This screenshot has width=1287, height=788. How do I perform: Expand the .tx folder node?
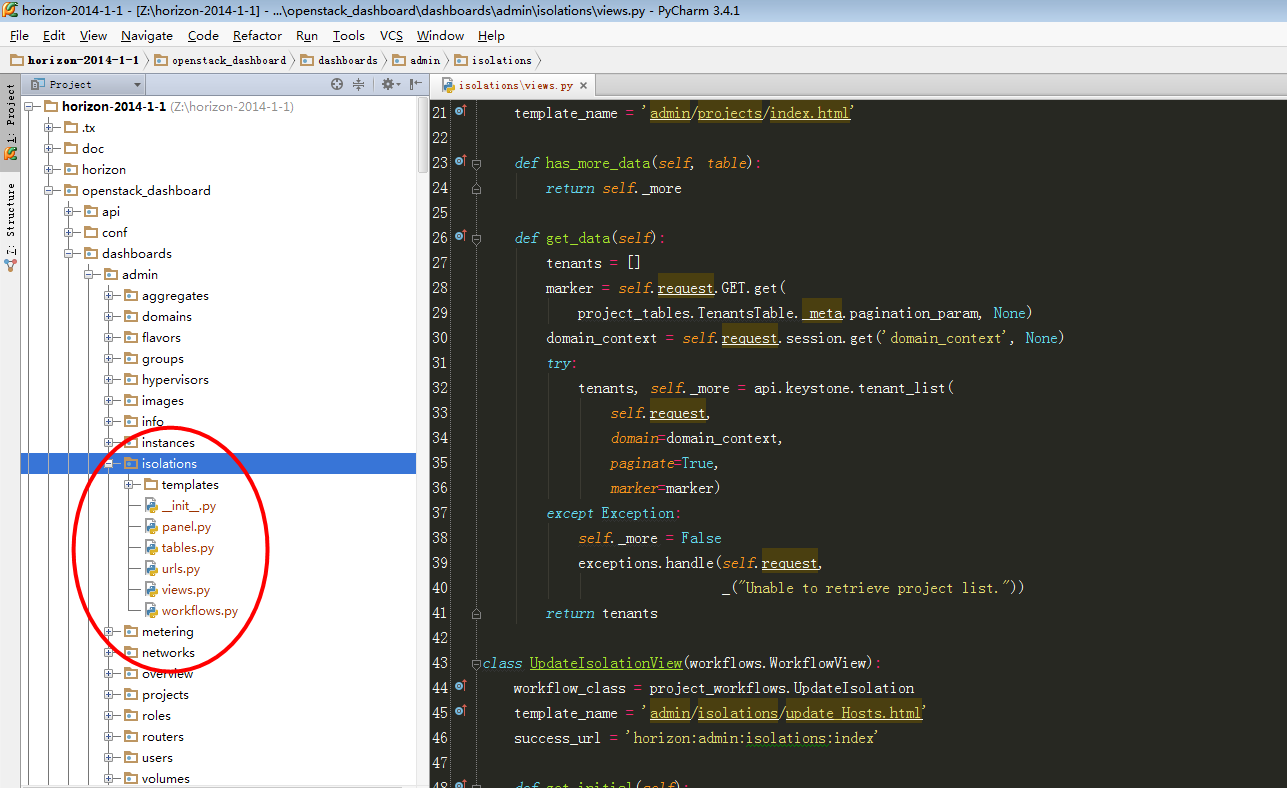[x=50, y=127]
